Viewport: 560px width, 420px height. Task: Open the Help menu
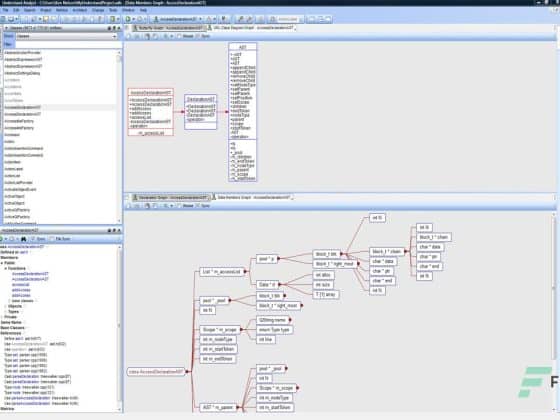click(143, 10)
